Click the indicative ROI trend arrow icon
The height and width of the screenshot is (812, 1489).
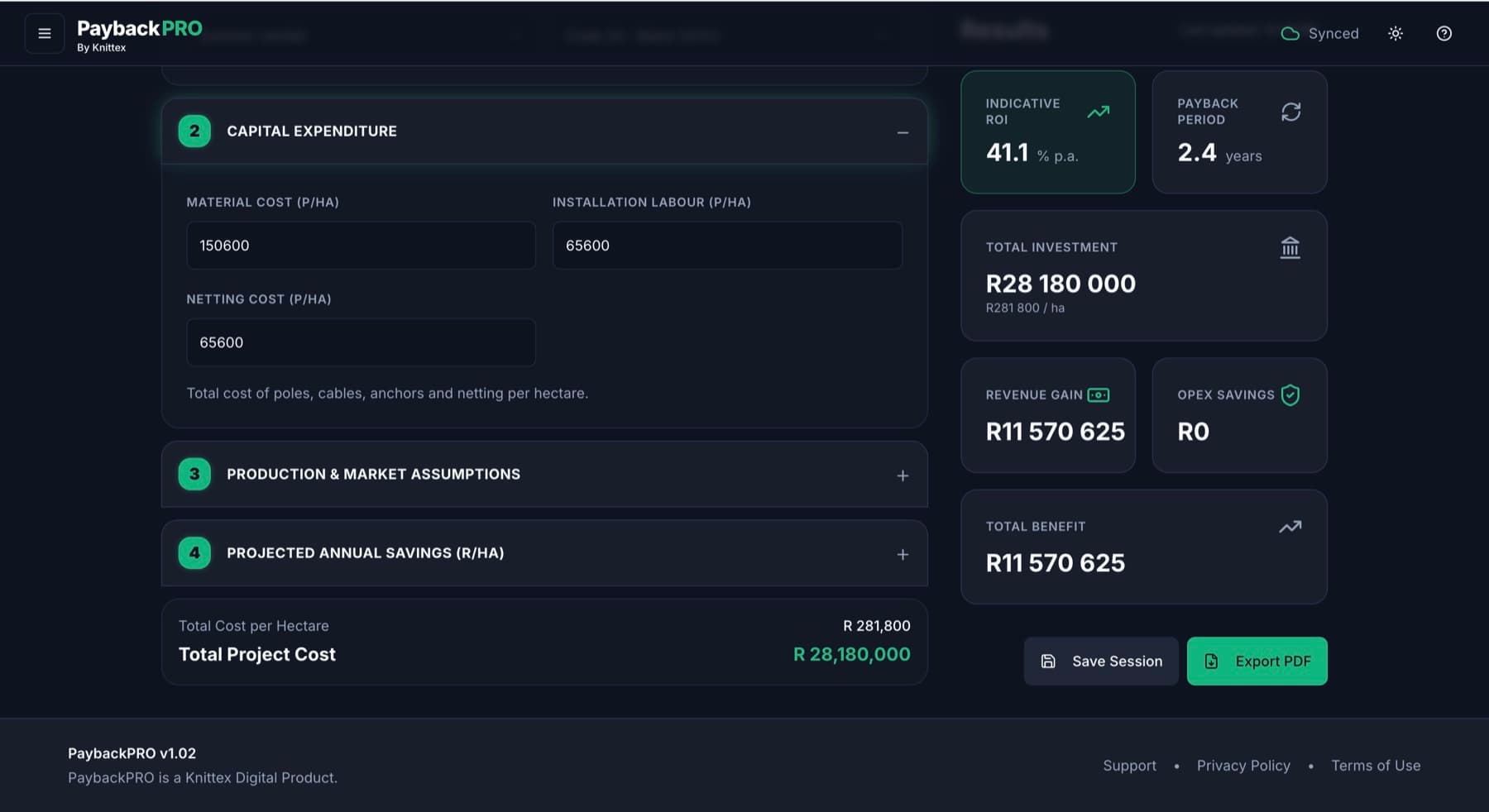click(1098, 112)
